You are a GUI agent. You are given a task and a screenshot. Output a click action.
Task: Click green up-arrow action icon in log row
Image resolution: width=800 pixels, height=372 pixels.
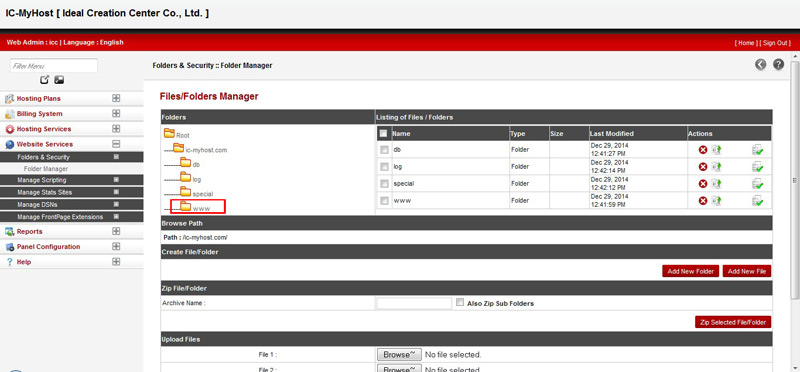coord(717,166)
